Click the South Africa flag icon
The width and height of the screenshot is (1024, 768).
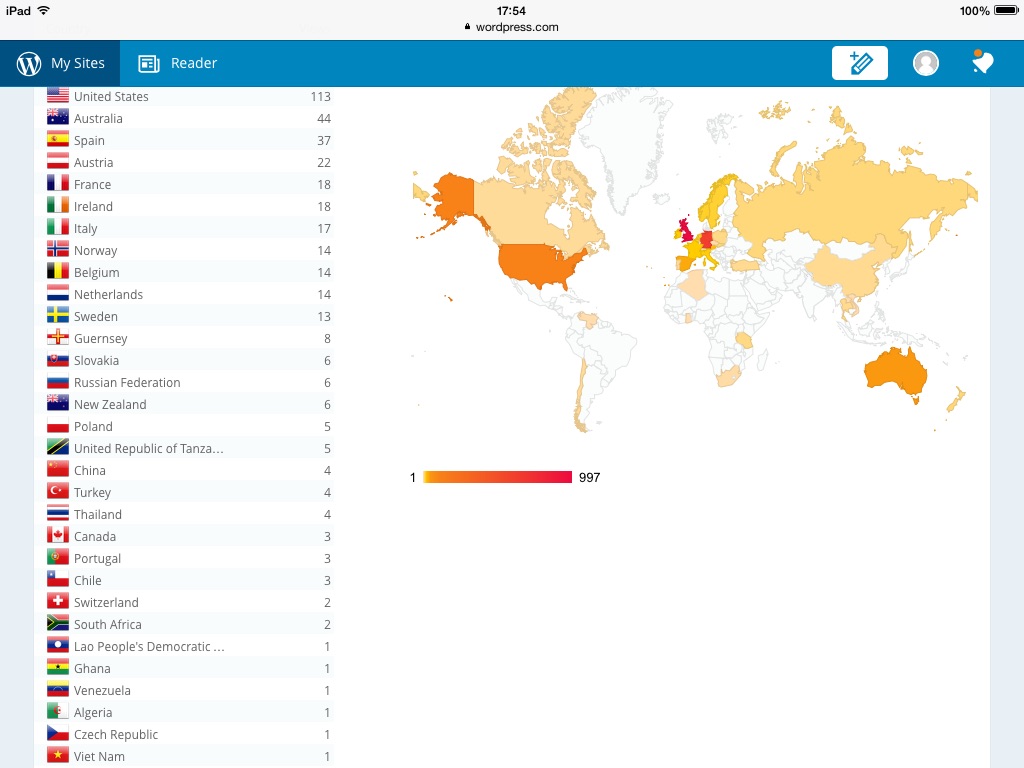pyautogui.click(x=58, y=625)
